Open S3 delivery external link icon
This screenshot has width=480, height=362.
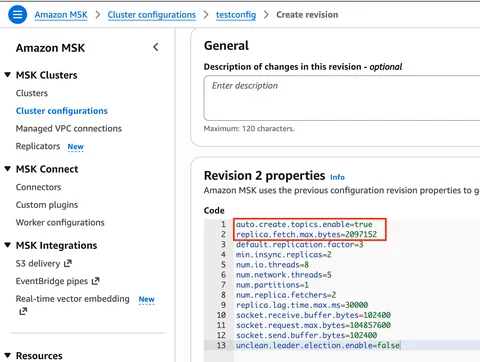pos(68,263)
